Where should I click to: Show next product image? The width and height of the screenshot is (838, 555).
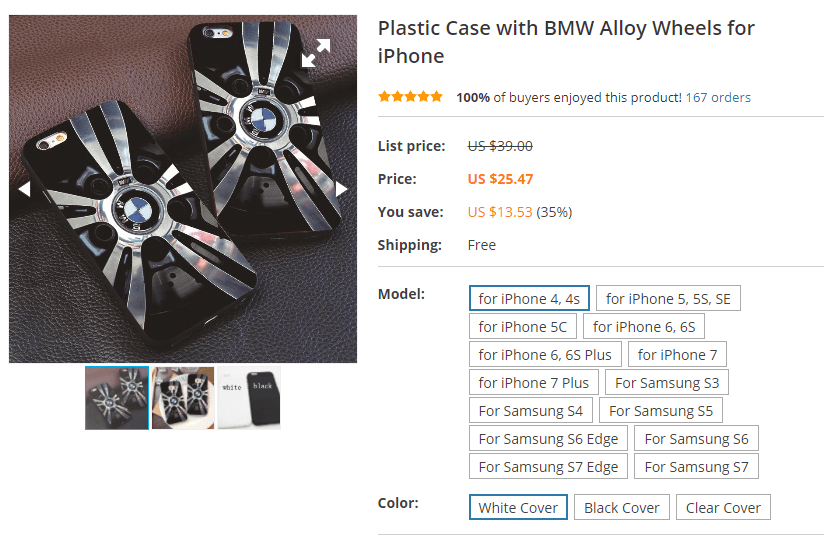(x=341, y=188)
